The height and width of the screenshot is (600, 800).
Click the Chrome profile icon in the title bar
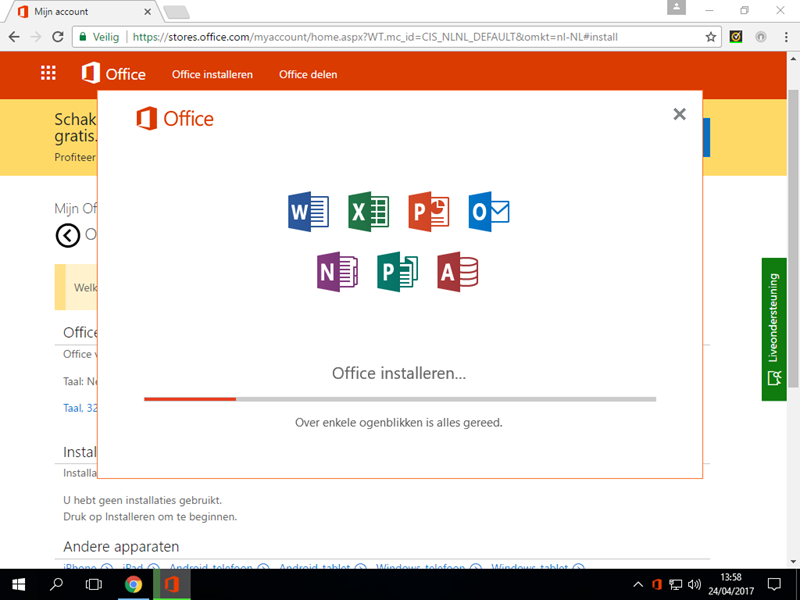pyautogui.click(x=677, y=8)
